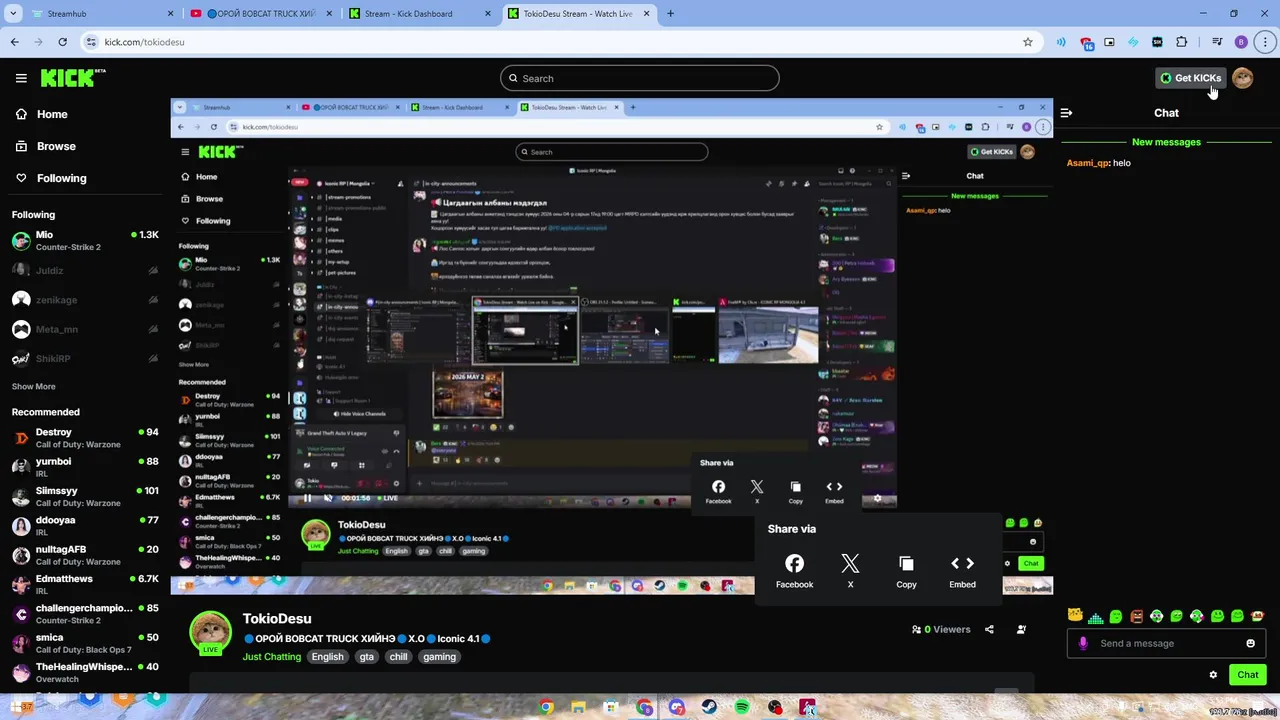The image size is (1280, 720).
Task: Share via Facebook in the popup
Action: pyautogui.click(x=794, y=572)
